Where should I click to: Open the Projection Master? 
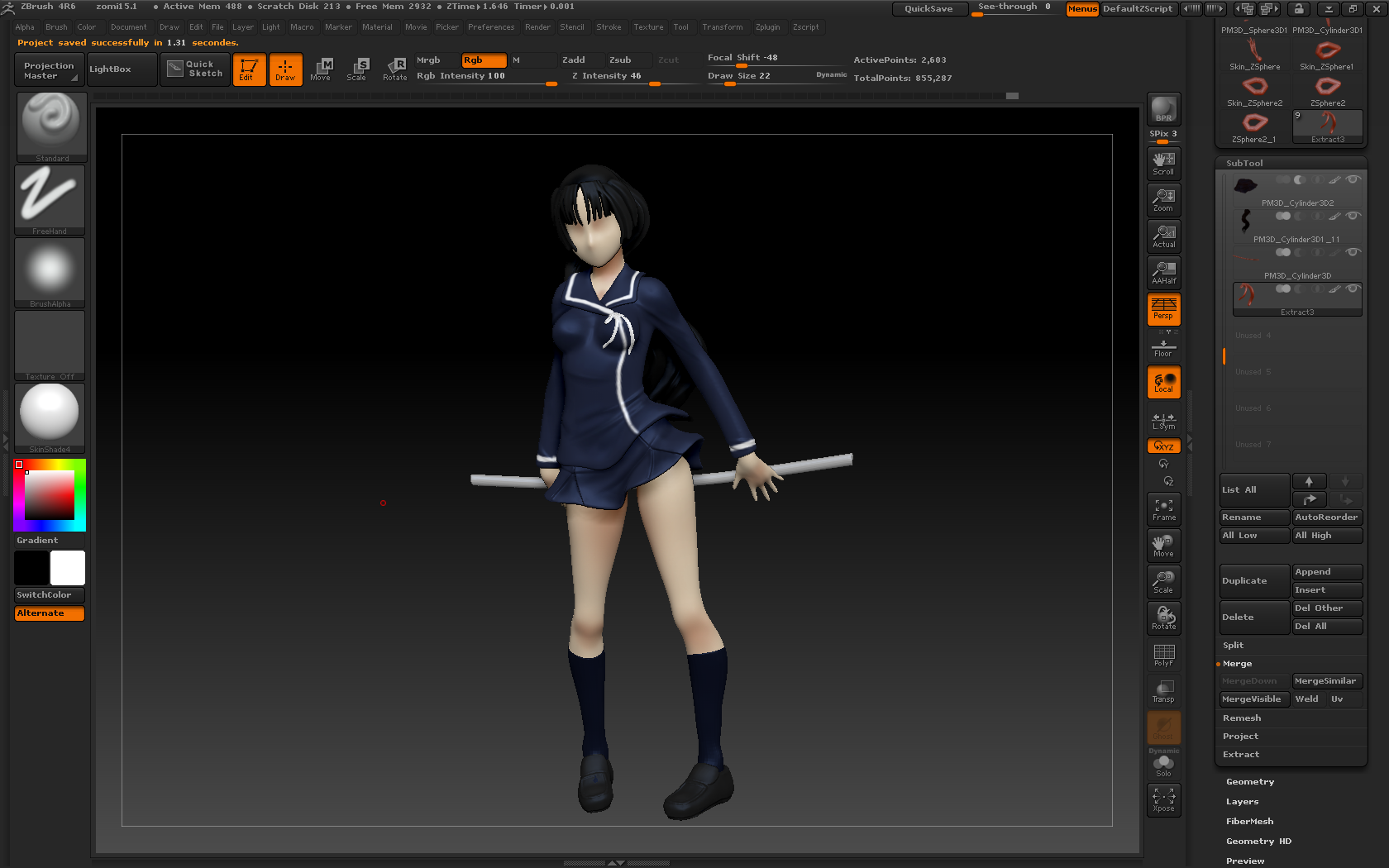tap(49, 69)
